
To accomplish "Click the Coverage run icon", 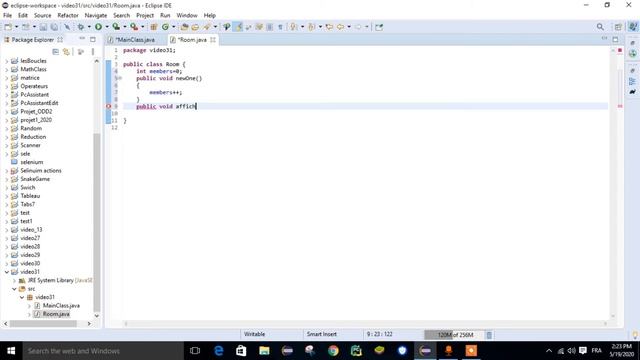I will (x=116, y=27).
